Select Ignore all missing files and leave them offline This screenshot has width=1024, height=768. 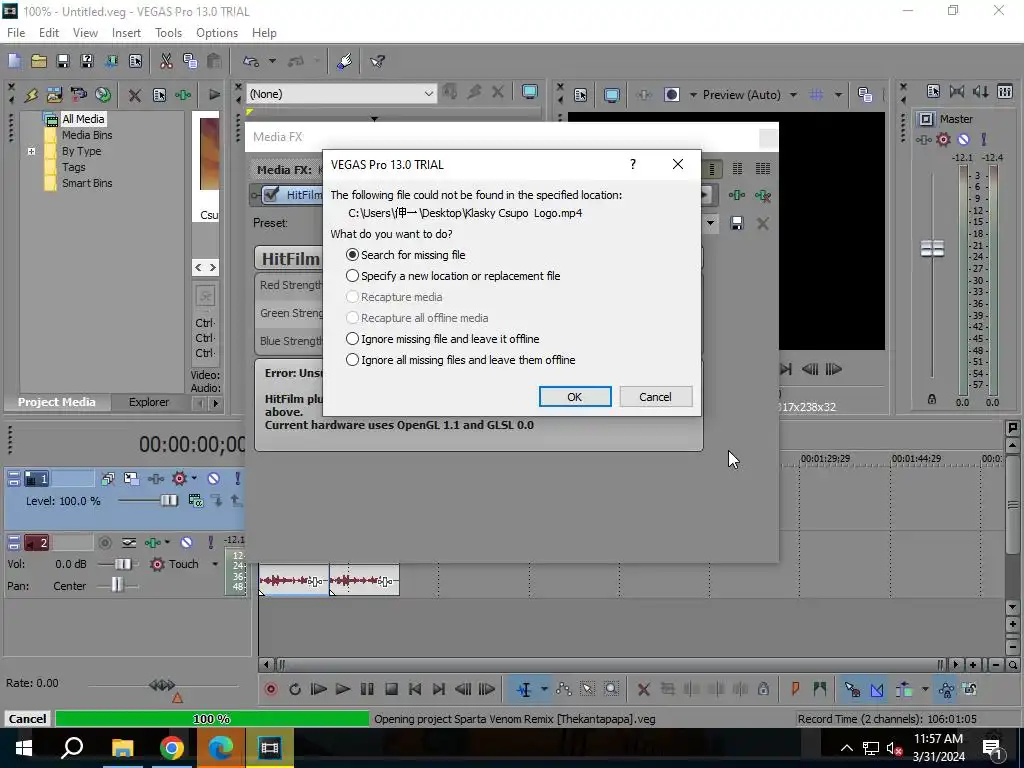353,359
